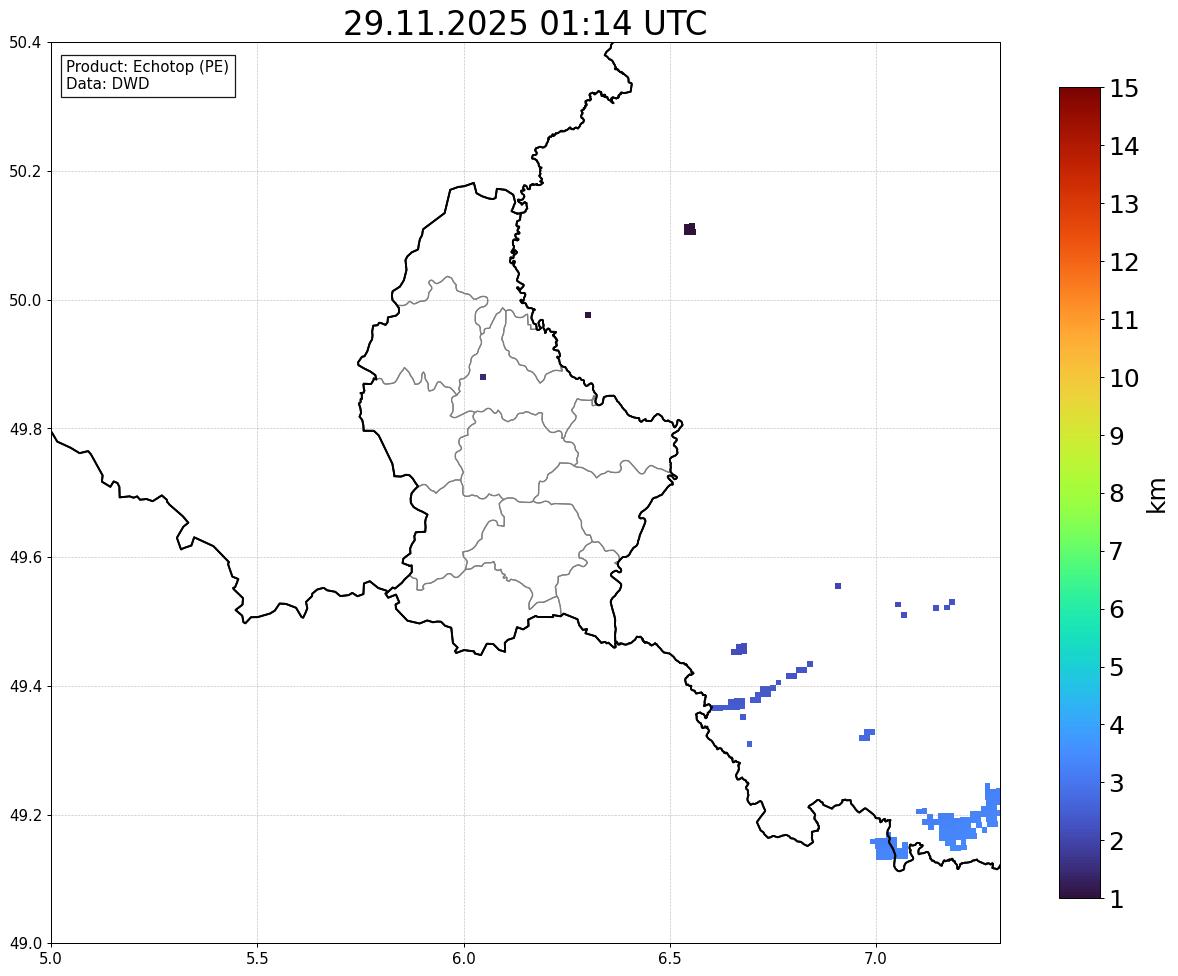The width and height of the screenshot is (1178, 976).
Task: Click the title "29.11.2025 01:14 UTC"
Action: [525, 23]
